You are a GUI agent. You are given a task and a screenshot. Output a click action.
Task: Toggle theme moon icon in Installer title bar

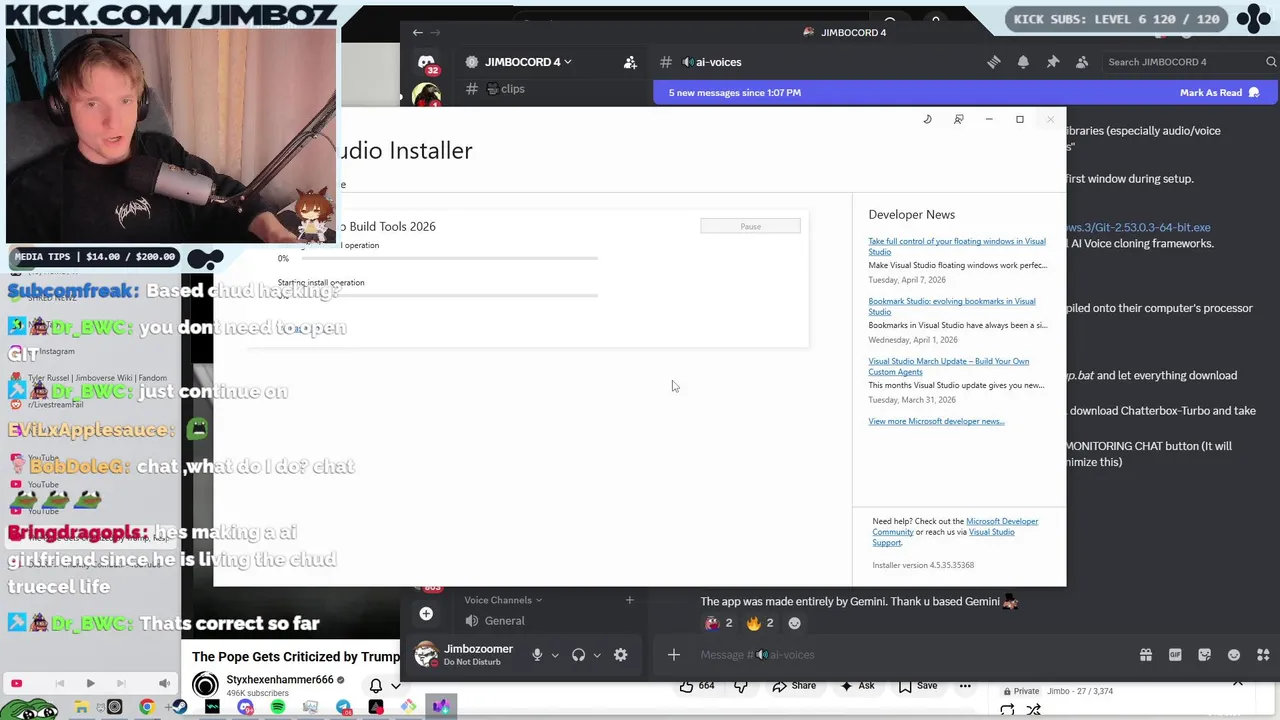(x=927, y=119)
